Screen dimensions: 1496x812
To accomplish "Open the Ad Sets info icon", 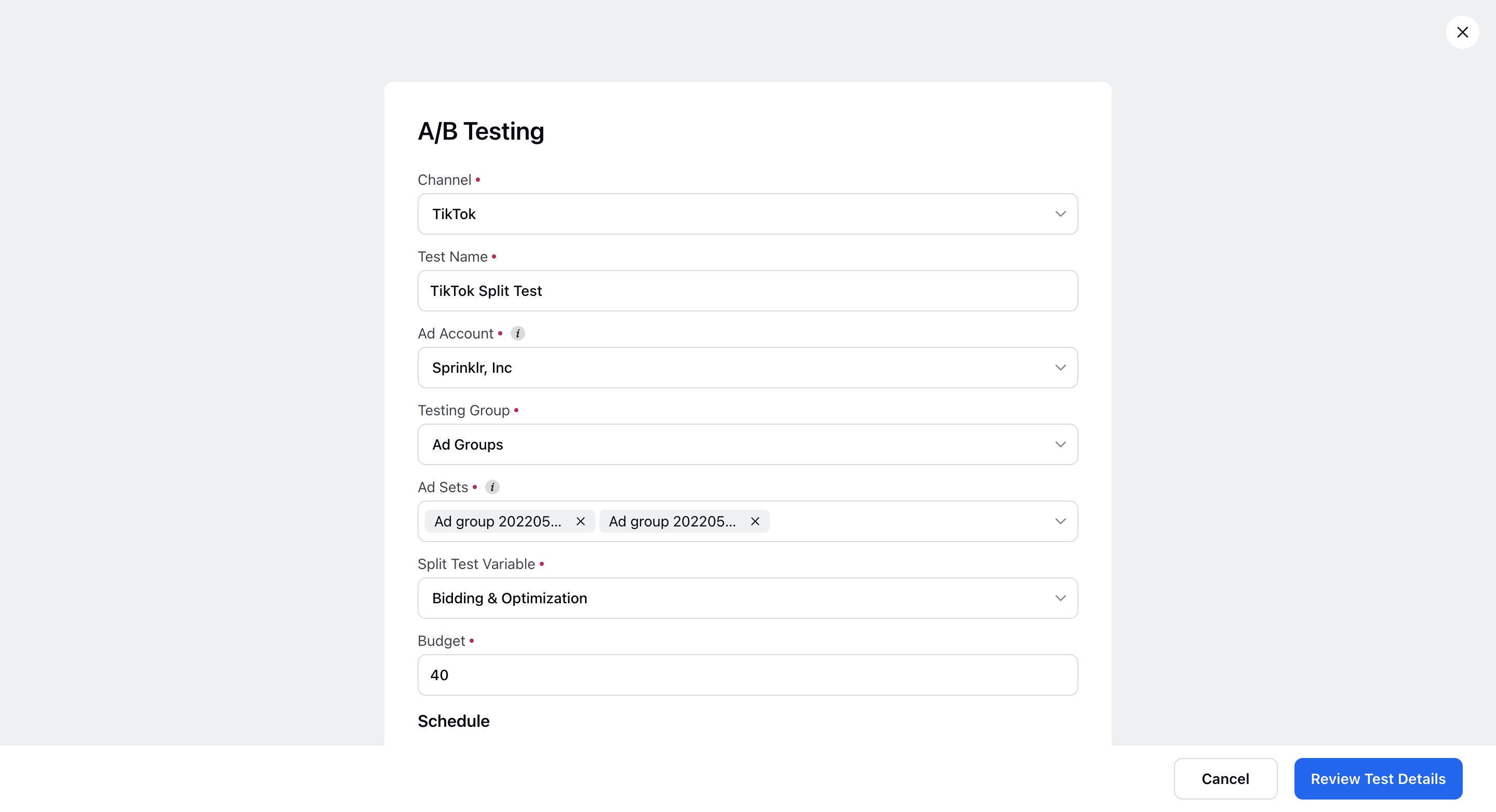I will (x=492, y=487).
